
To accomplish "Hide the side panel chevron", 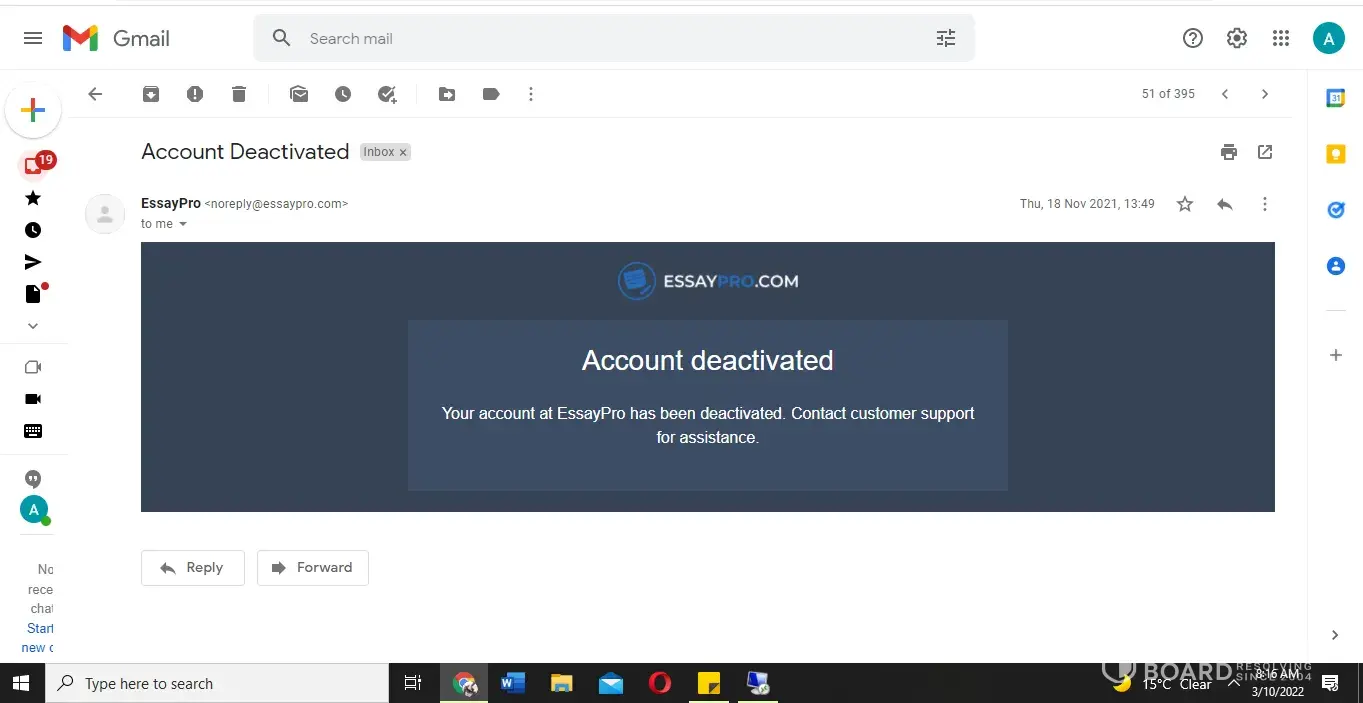I will coord(1336,635).
